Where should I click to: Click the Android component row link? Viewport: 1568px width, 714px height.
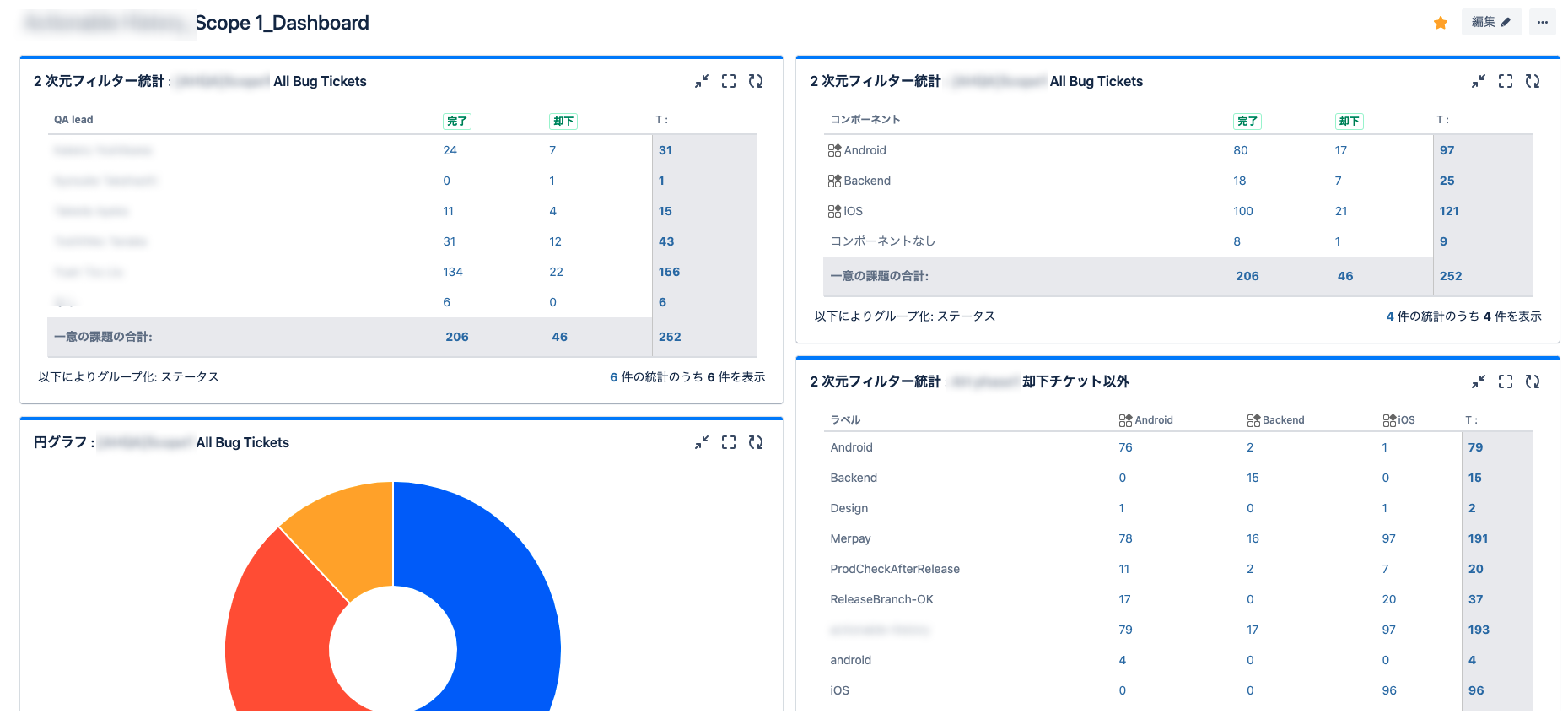tap(865, 150)
